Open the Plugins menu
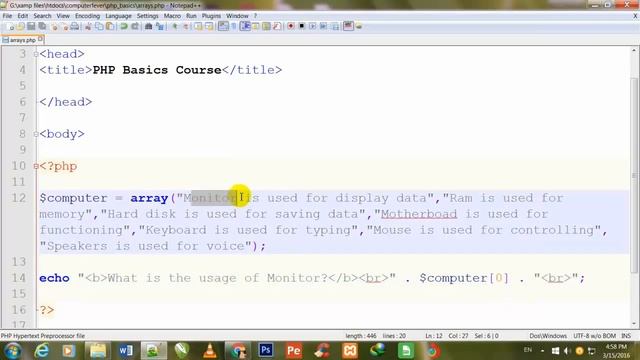640x360 pixels. [211, 16]
